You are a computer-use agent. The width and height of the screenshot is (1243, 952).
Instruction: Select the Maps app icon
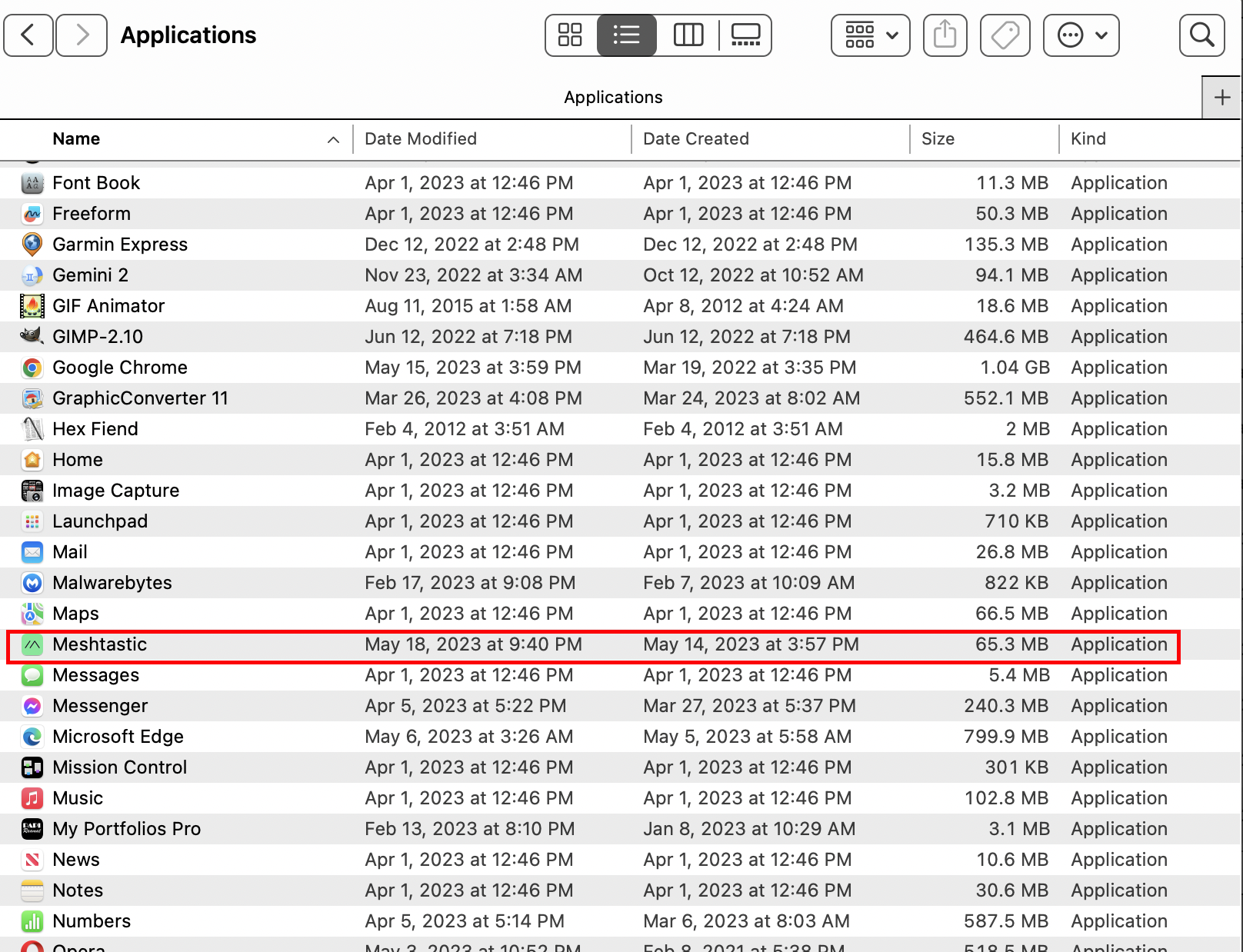click(x=32, y=614)
